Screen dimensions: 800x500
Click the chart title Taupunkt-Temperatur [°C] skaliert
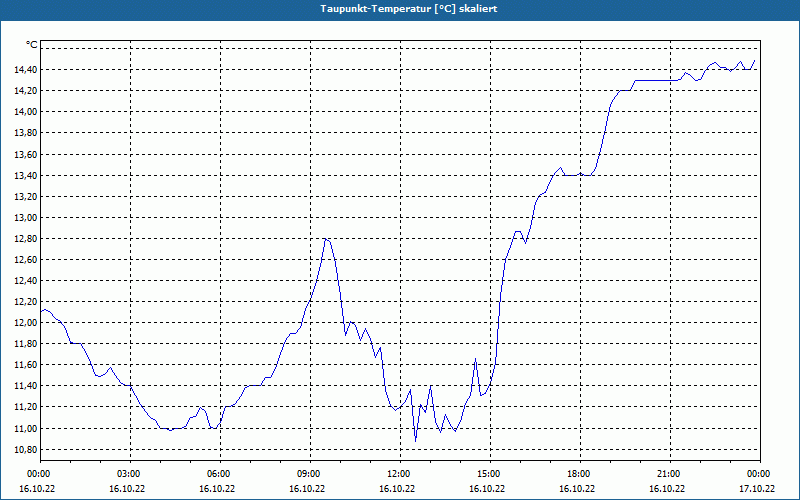409,9
